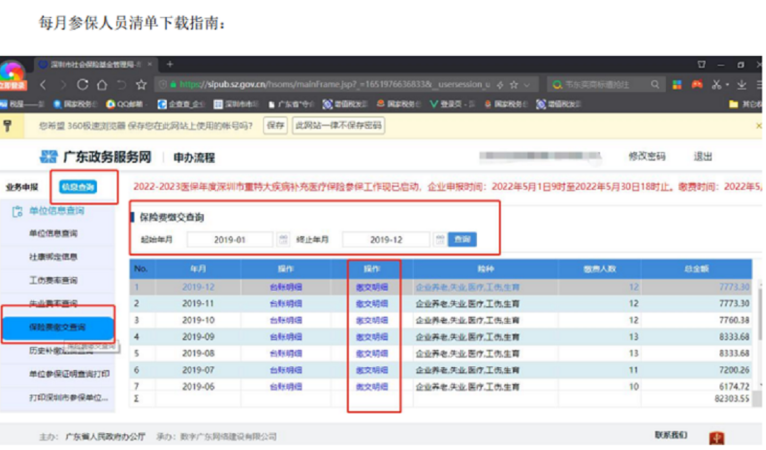The height and width of the screenshot is (450, 766).
Task: Click the scissors screenshot tool icon
Action: point(716,85)
